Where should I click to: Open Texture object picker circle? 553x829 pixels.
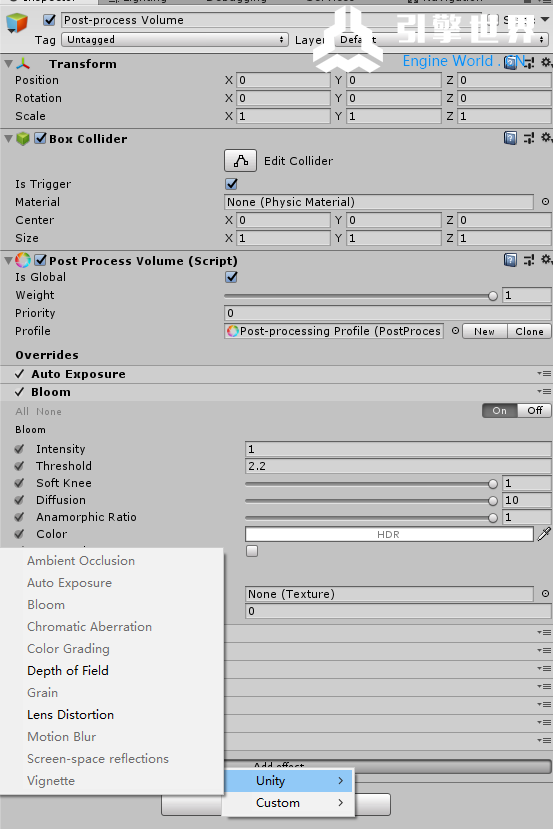(545, 594)
